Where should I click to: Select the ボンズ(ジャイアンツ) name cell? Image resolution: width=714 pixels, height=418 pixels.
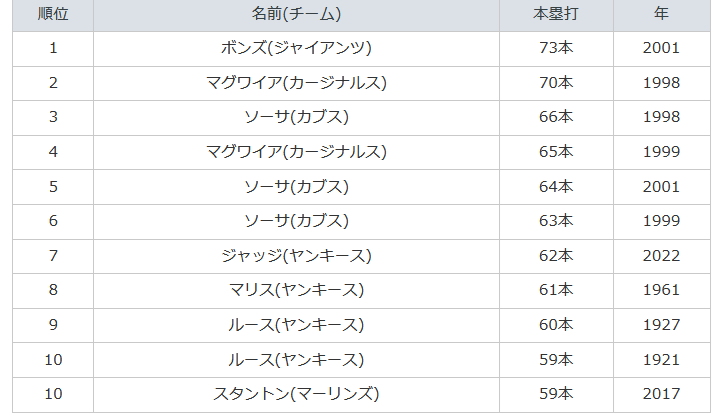pos(296,48)
